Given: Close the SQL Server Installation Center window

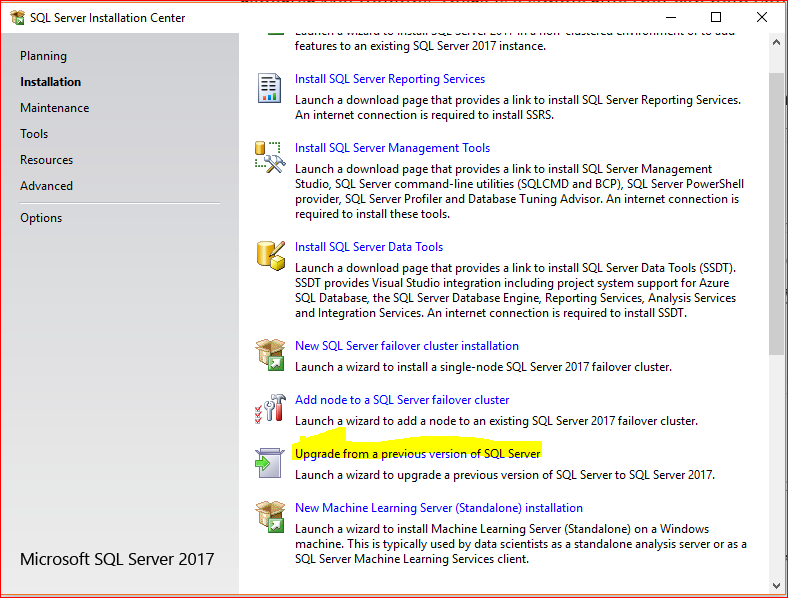Looking at the screenshot, I should tap(762, 18).
